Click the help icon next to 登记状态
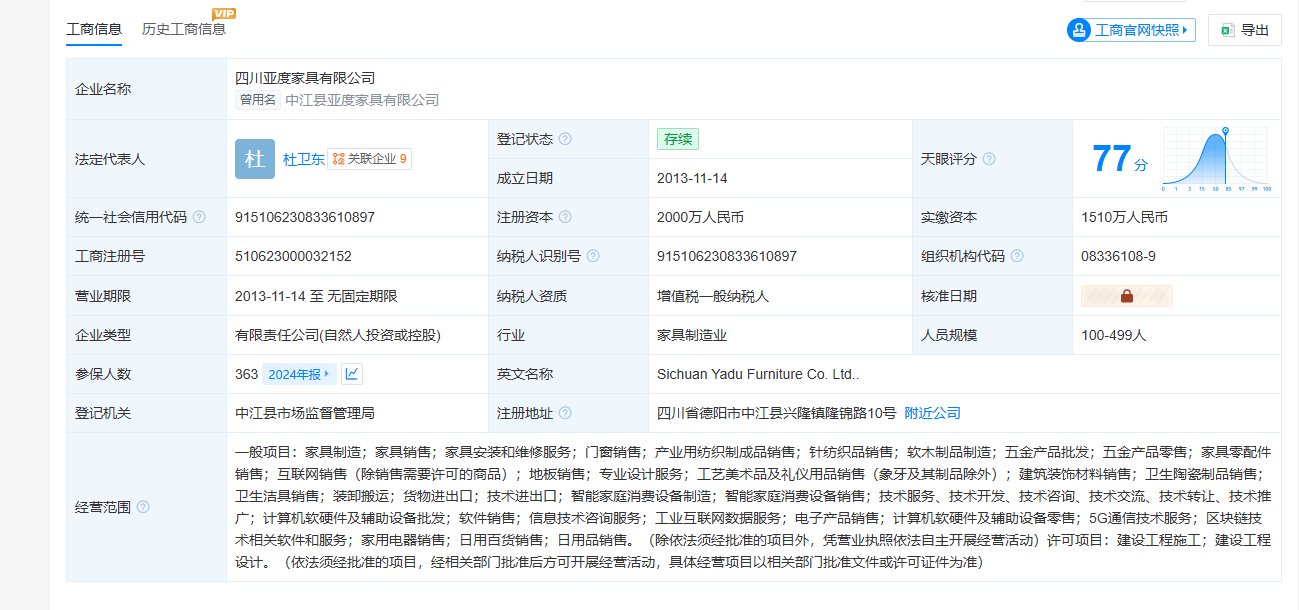The width and height of the screenshot is (1299, 610). pyautogui.click(x=565, y=139)
